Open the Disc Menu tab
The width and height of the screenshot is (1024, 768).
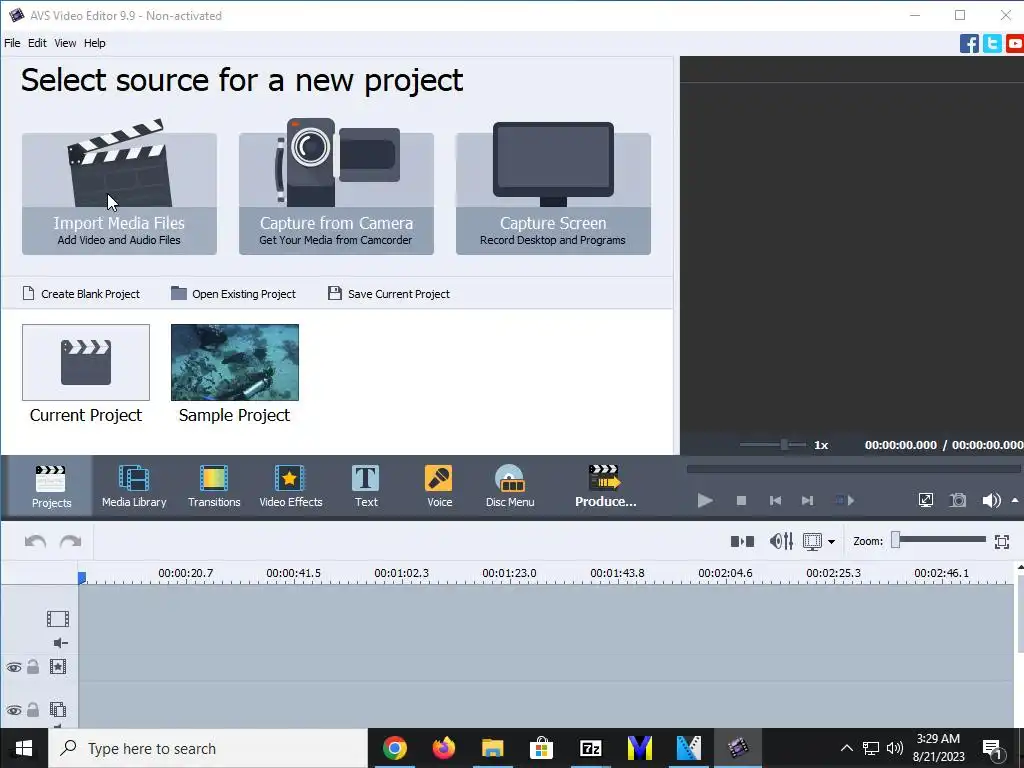[510, 487]
